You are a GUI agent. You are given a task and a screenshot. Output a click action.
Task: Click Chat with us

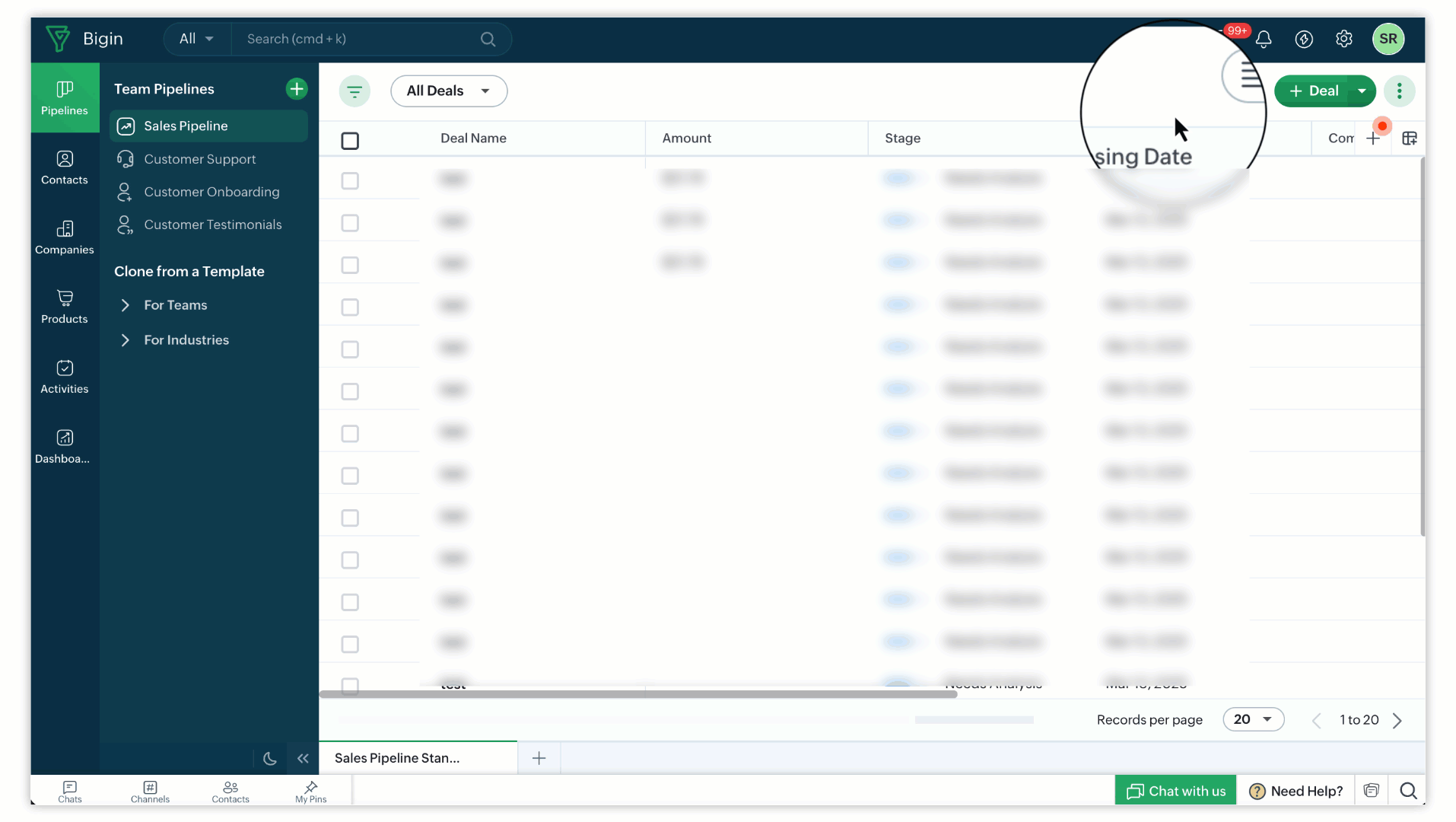[x=1175, y=791]
